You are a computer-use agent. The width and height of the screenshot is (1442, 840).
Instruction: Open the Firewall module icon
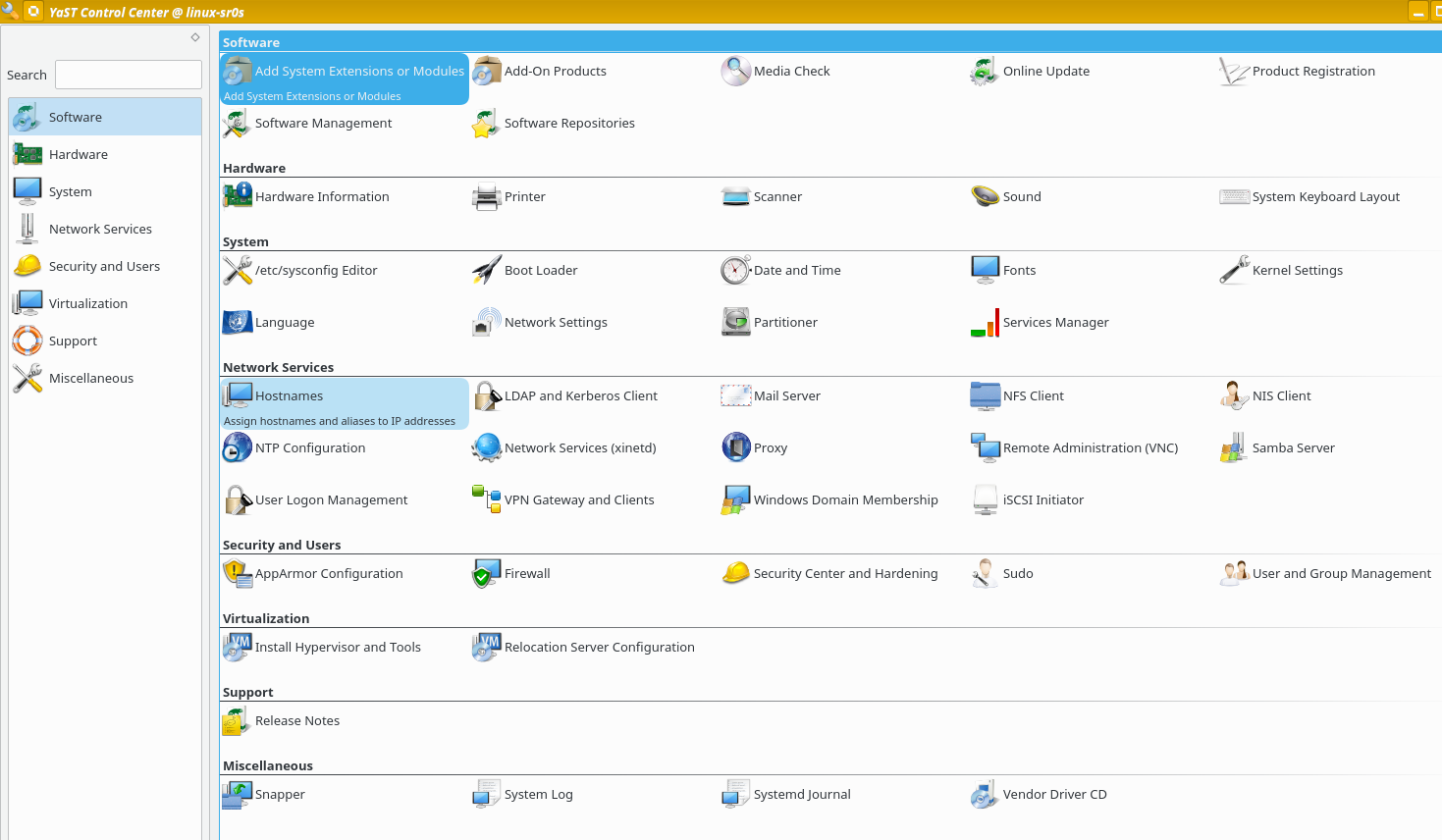pos(487,574)
